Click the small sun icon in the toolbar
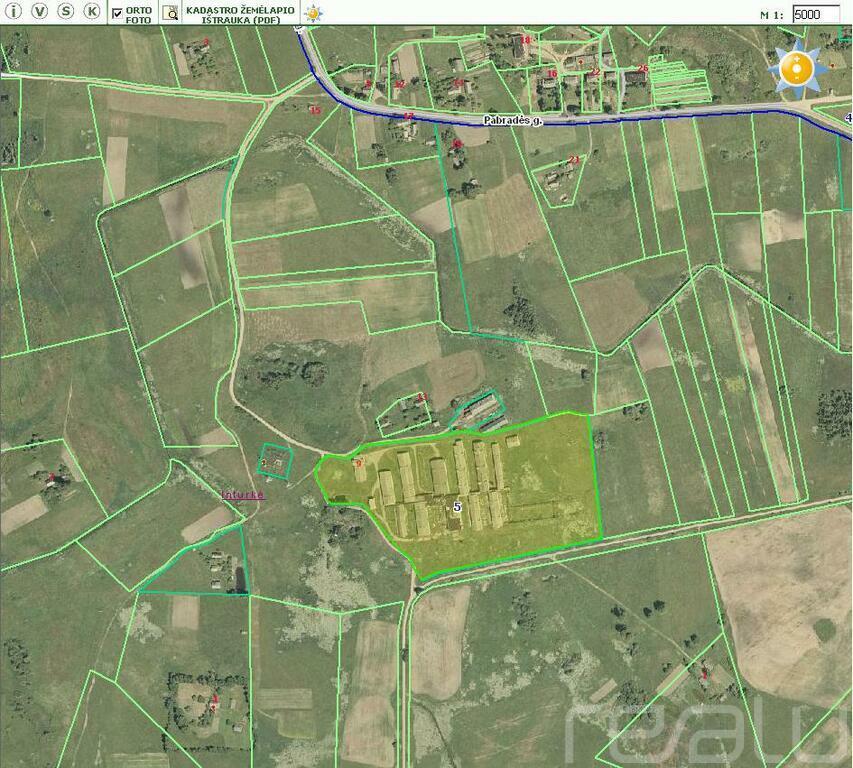The width and height of the screenshot is (853, 768). click(x=314, y=13)
